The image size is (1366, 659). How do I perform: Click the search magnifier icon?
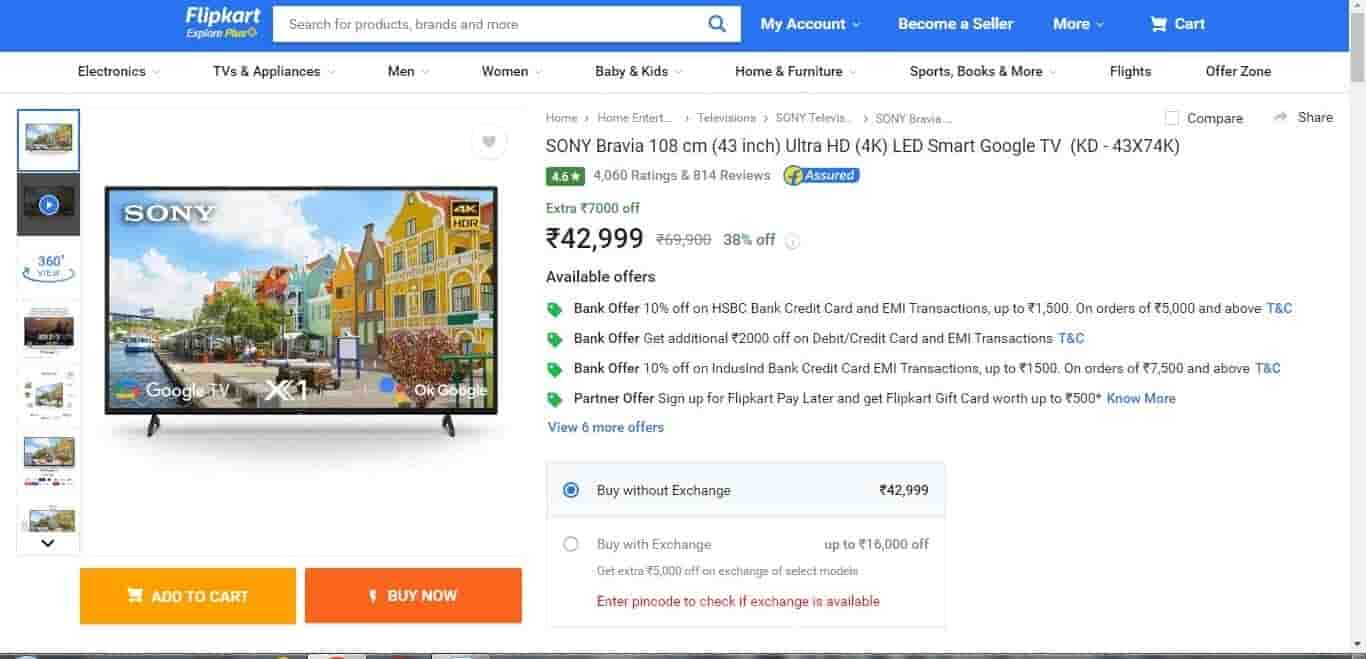pos(717,24)
